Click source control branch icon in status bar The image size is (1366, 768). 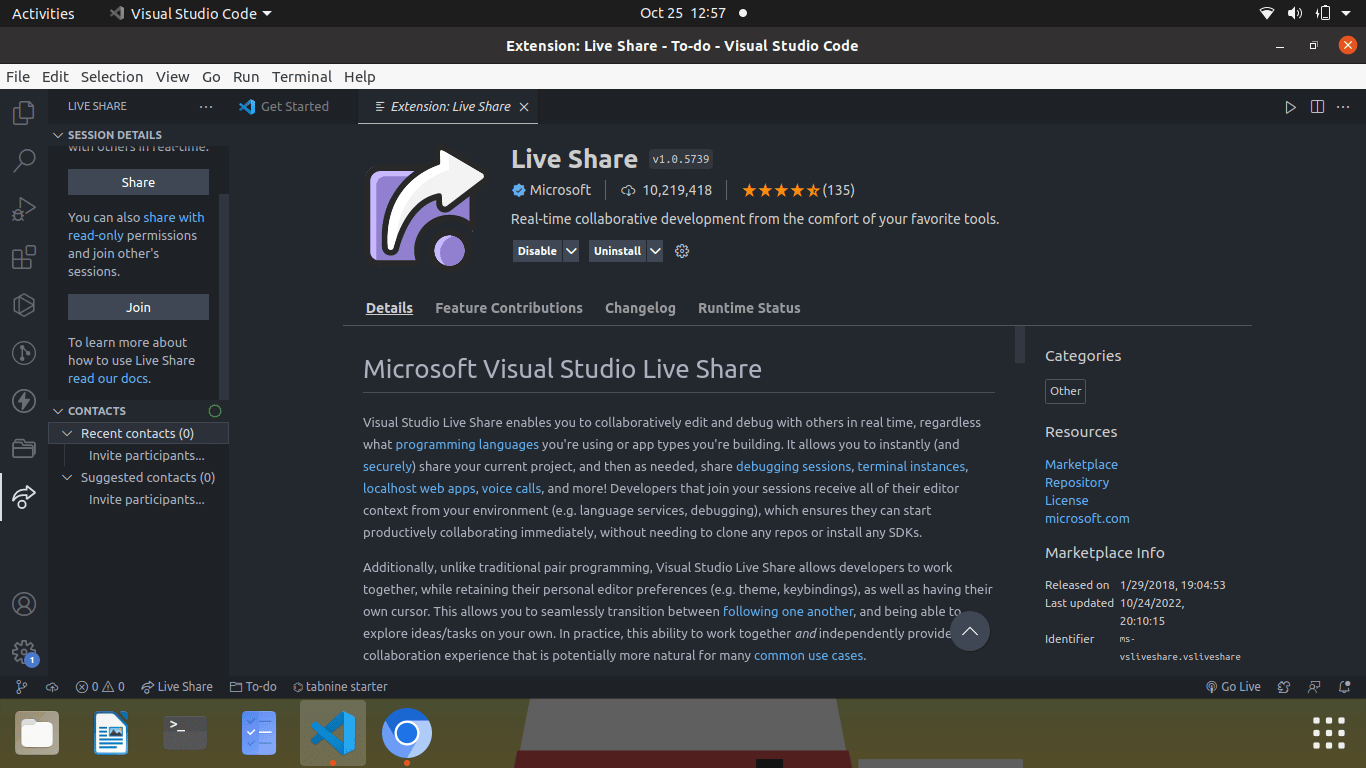coord(22,687)
